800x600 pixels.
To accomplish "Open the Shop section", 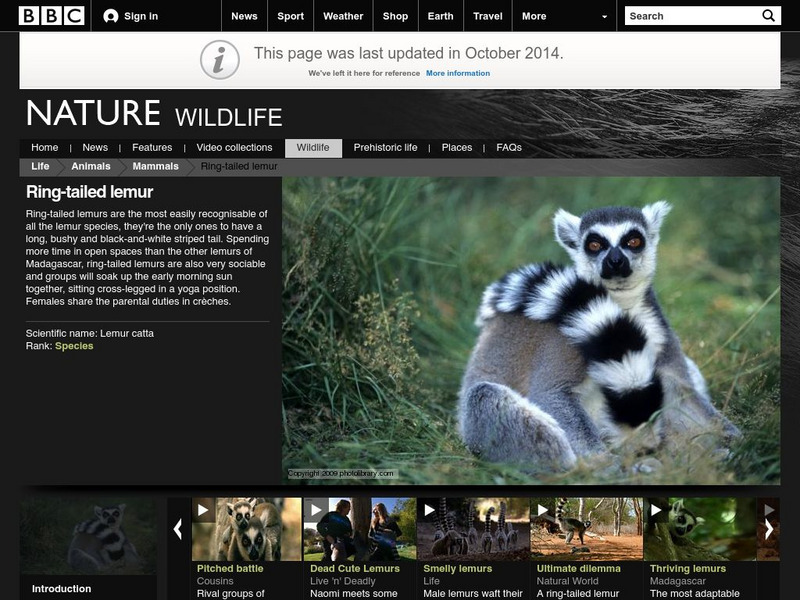I will tap(395, 16).
